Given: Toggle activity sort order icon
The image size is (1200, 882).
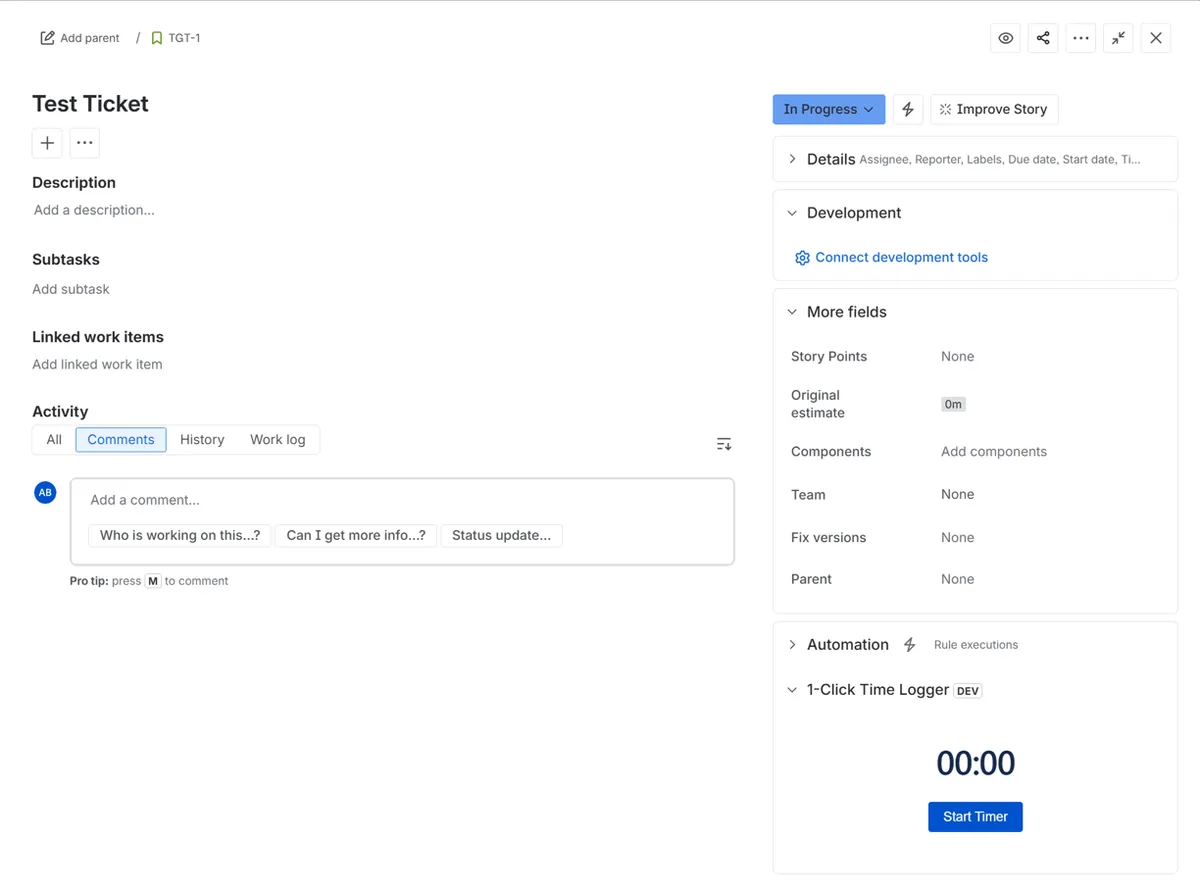Looking at the screenshot, I should [724, 444].
